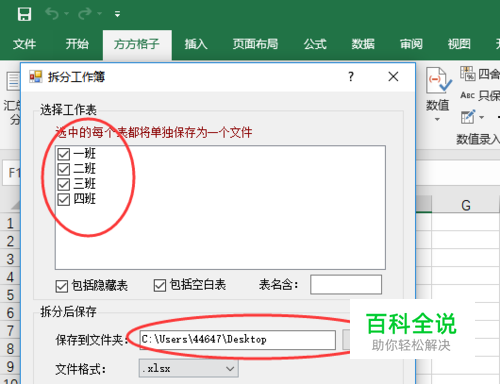Click the 拆分工作簿 dialog title icon
The image size is (500, 384).
coord(36,77)
